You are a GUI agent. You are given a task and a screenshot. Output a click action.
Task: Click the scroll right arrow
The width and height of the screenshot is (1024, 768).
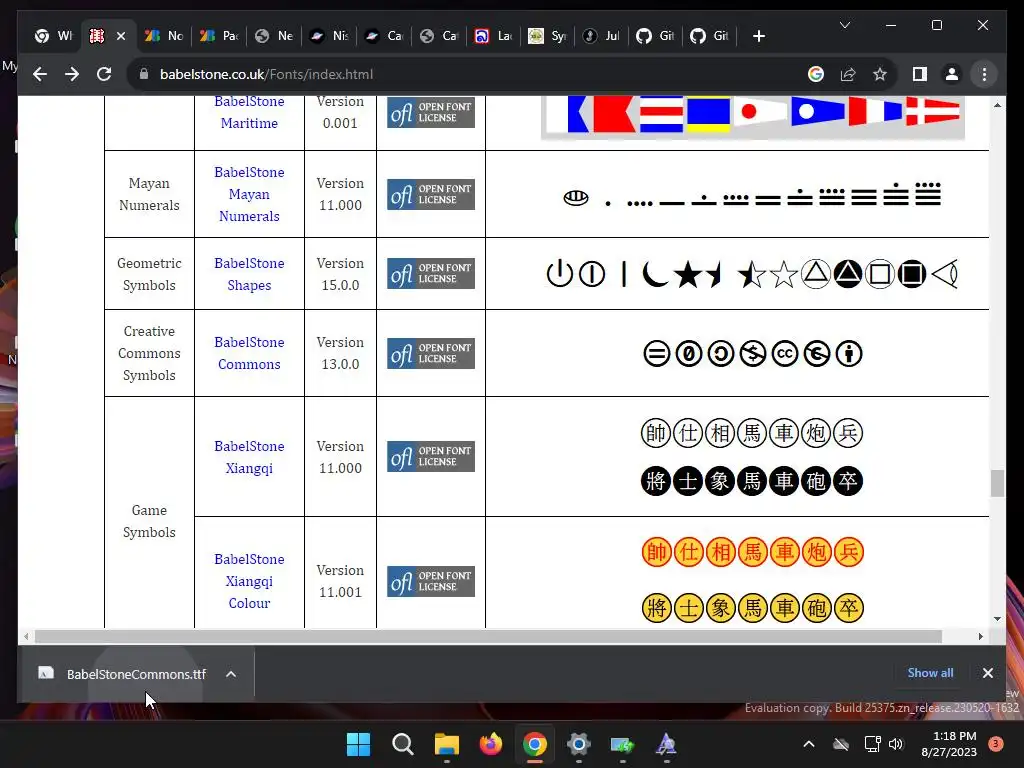(x=980, y=636)
